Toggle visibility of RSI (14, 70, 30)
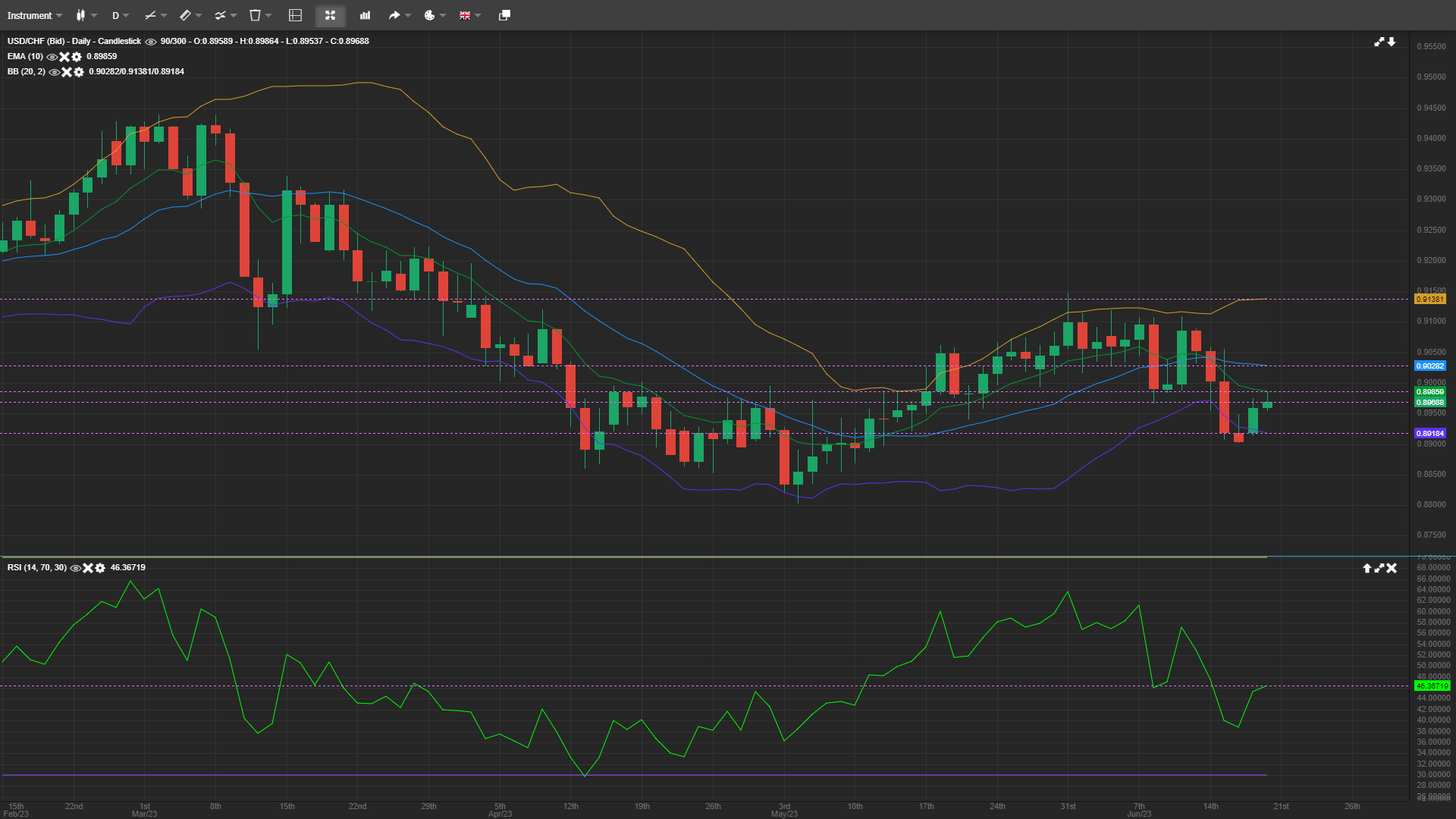Image resolution: width=1456 pixels, height=819 pixels. pyautogui.click(x=75, y=568)
